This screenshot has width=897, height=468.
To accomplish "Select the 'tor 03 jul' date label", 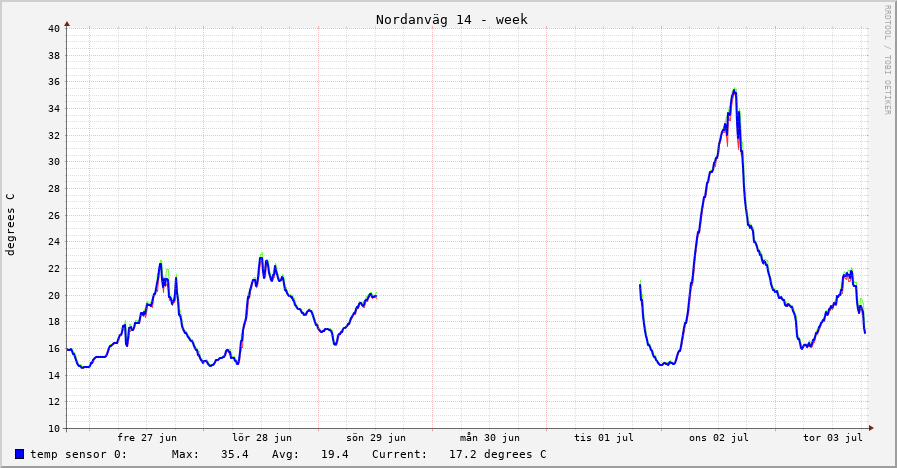I will (832, 438).
